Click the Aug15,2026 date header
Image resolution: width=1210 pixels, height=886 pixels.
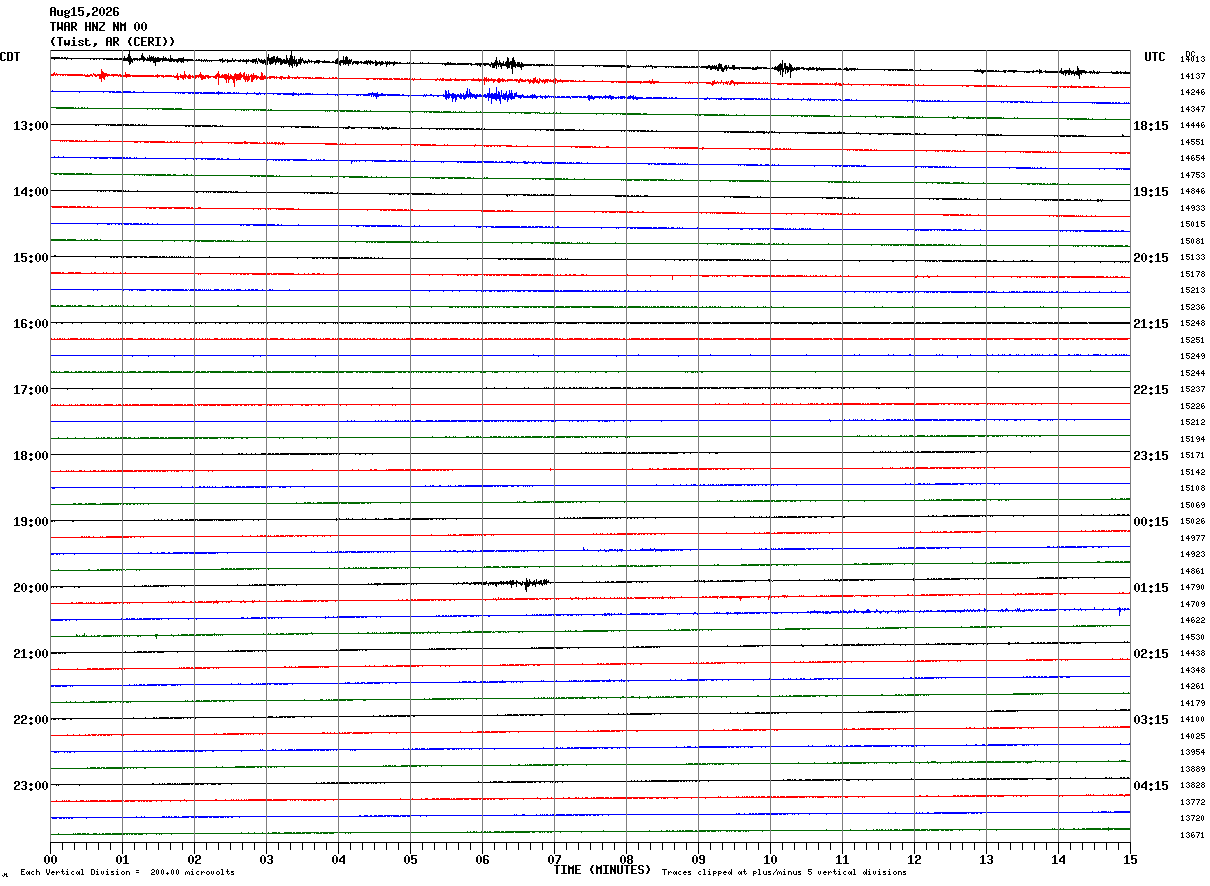pos(84,12)
